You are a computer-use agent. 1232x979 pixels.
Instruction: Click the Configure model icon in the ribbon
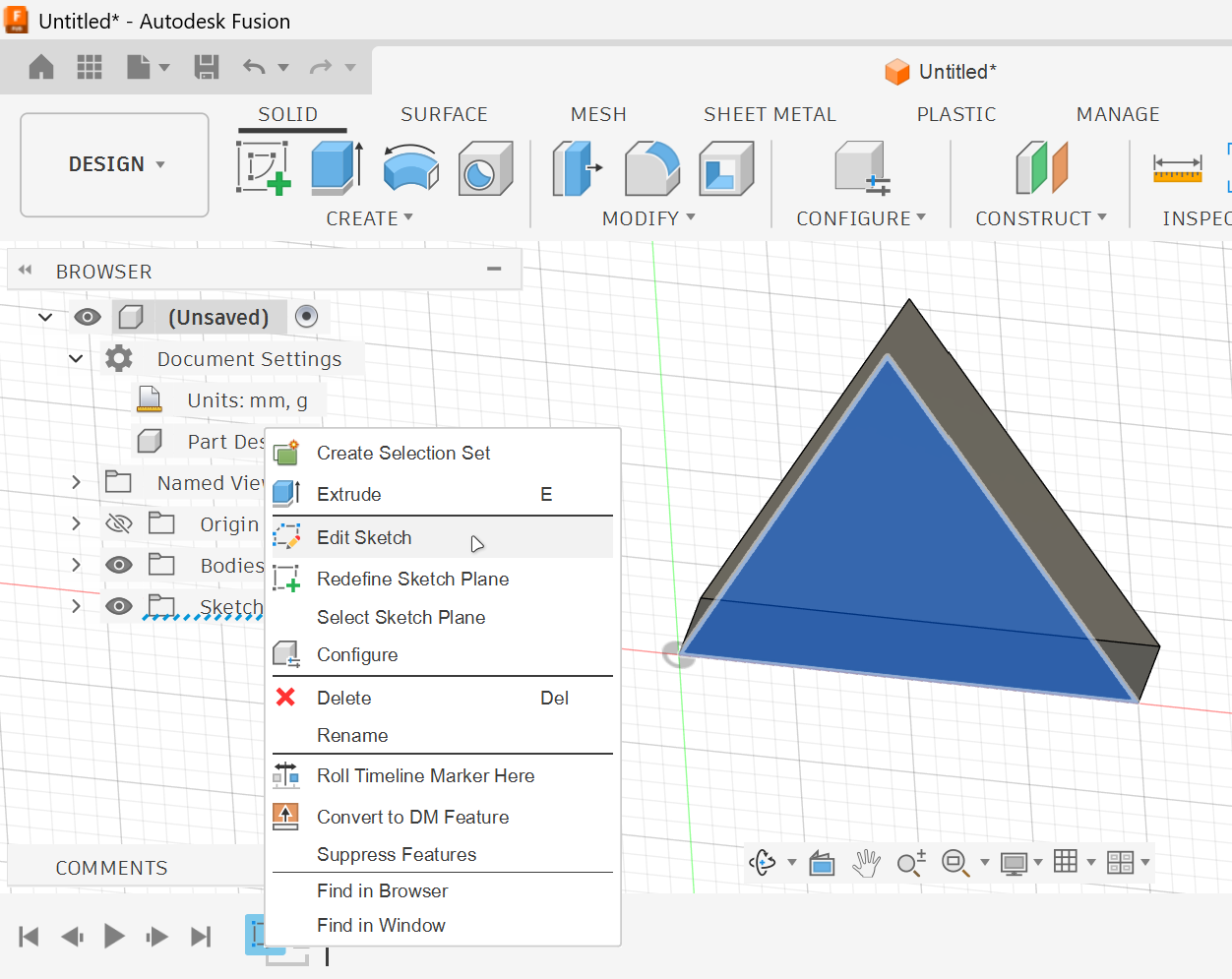pos(862,168)
